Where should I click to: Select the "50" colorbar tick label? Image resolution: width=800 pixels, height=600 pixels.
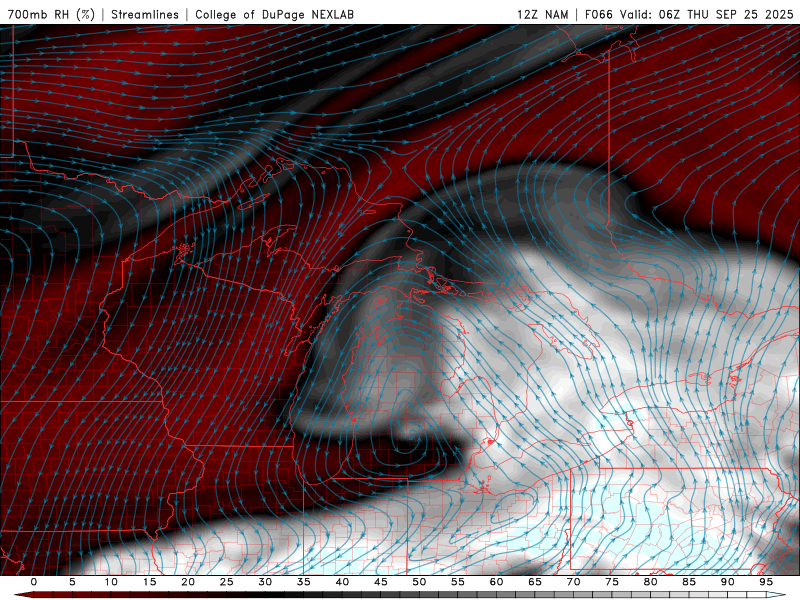[419, 582]
